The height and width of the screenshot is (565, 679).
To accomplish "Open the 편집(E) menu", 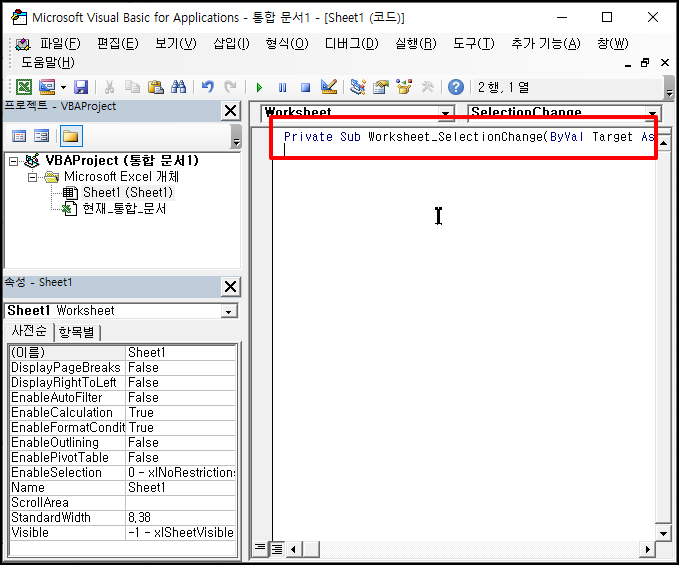I will [117, 43].
